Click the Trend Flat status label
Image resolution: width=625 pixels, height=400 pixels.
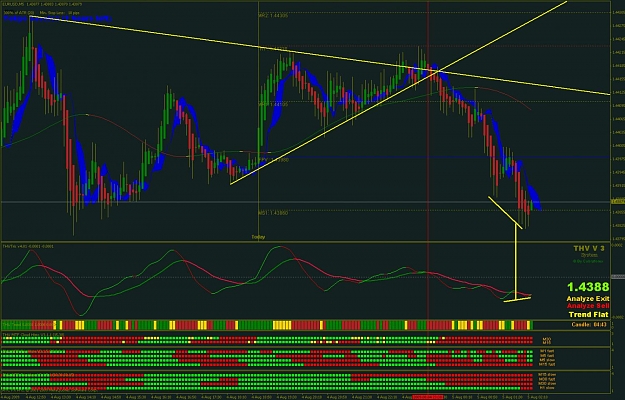click(589, 315)
